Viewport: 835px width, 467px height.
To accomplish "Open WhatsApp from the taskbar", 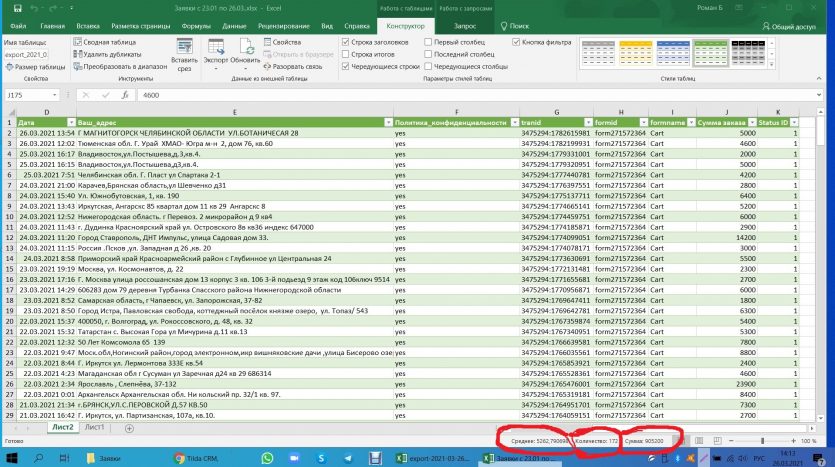I will [268, 456].
